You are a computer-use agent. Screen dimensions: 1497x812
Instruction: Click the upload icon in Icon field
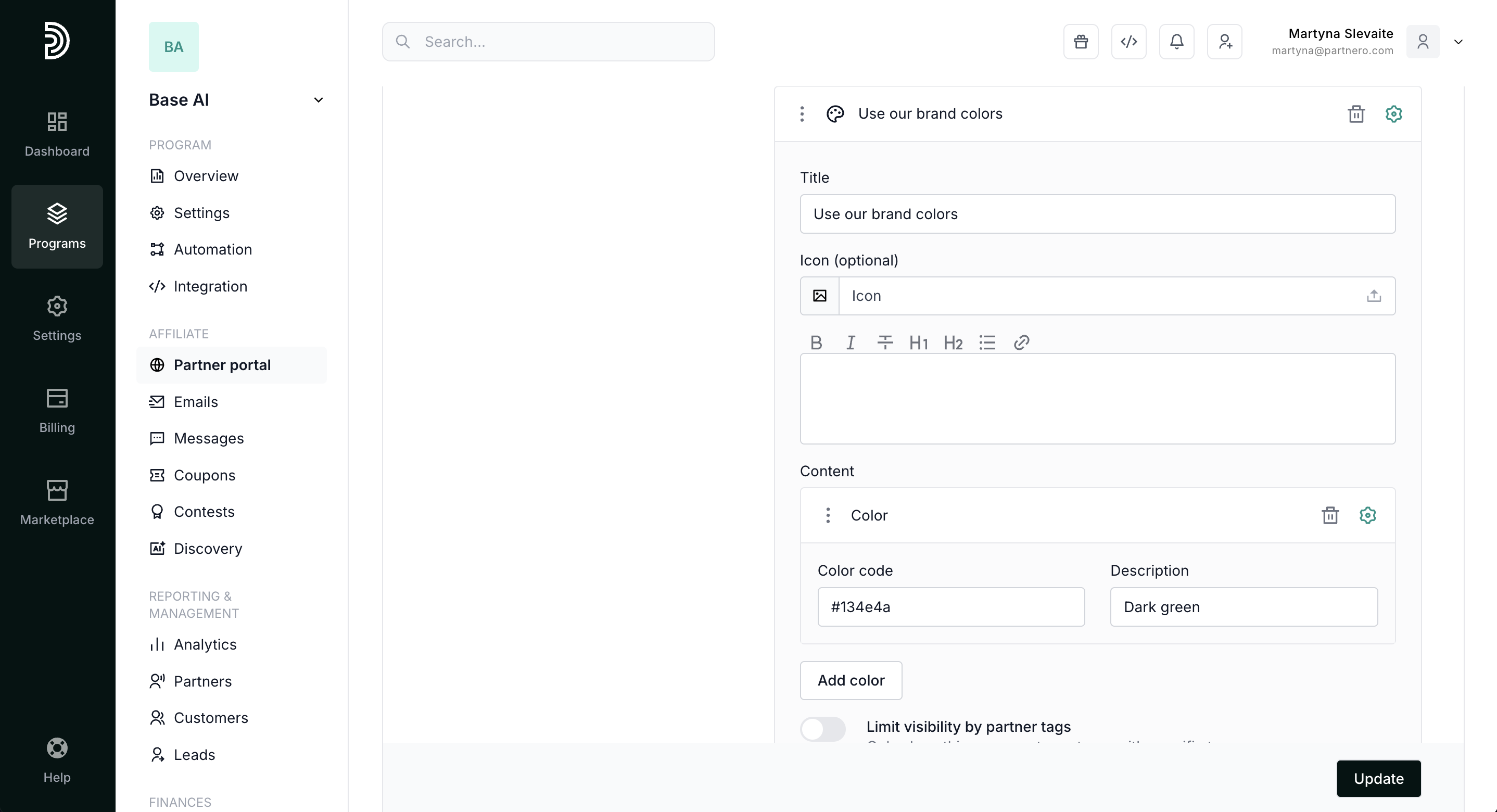1373,296
